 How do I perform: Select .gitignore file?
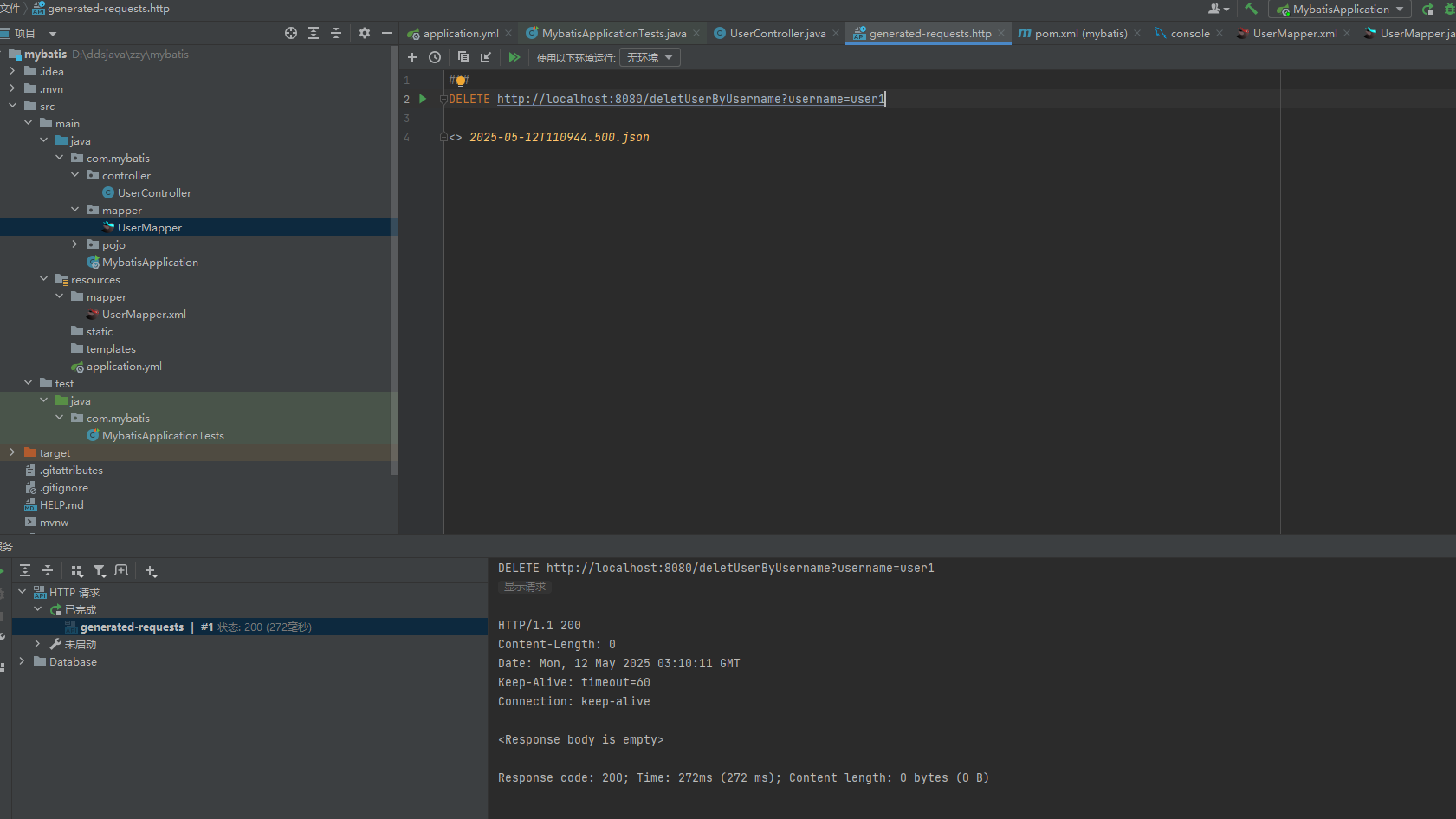[64, 487]
